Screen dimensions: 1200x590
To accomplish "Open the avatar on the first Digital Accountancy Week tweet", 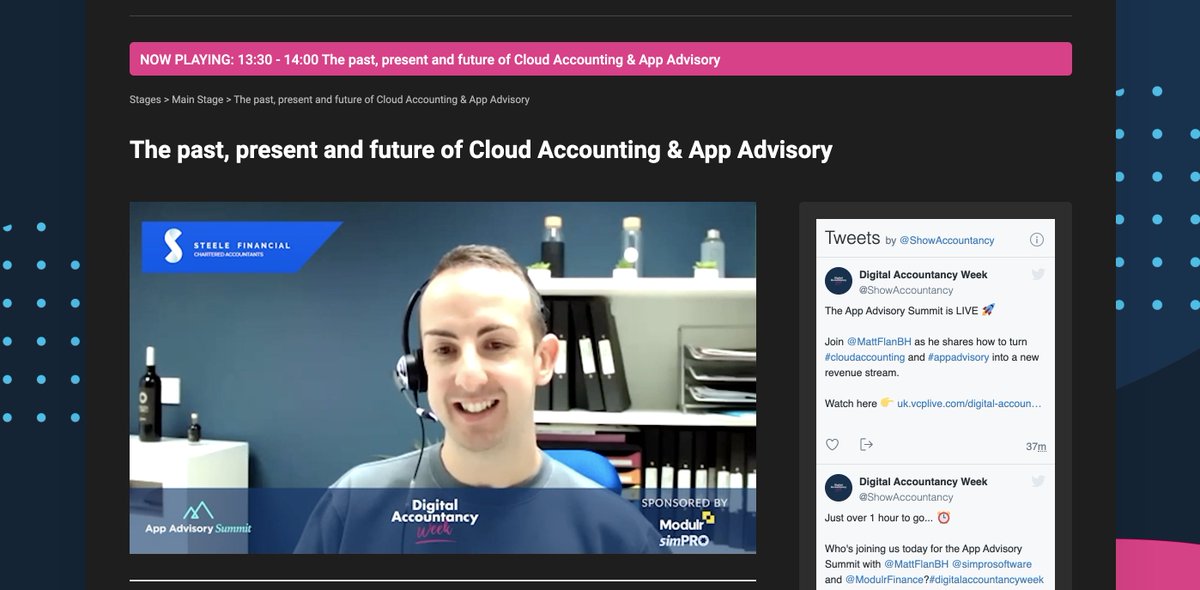I will pyautogui.click(x=838, y=281).
